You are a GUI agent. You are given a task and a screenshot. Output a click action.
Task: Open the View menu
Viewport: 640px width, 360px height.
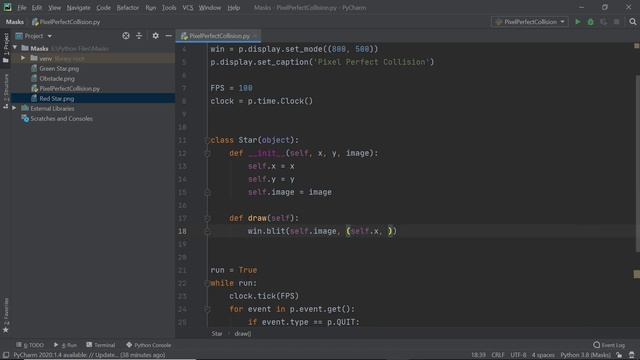coord(54,7)
